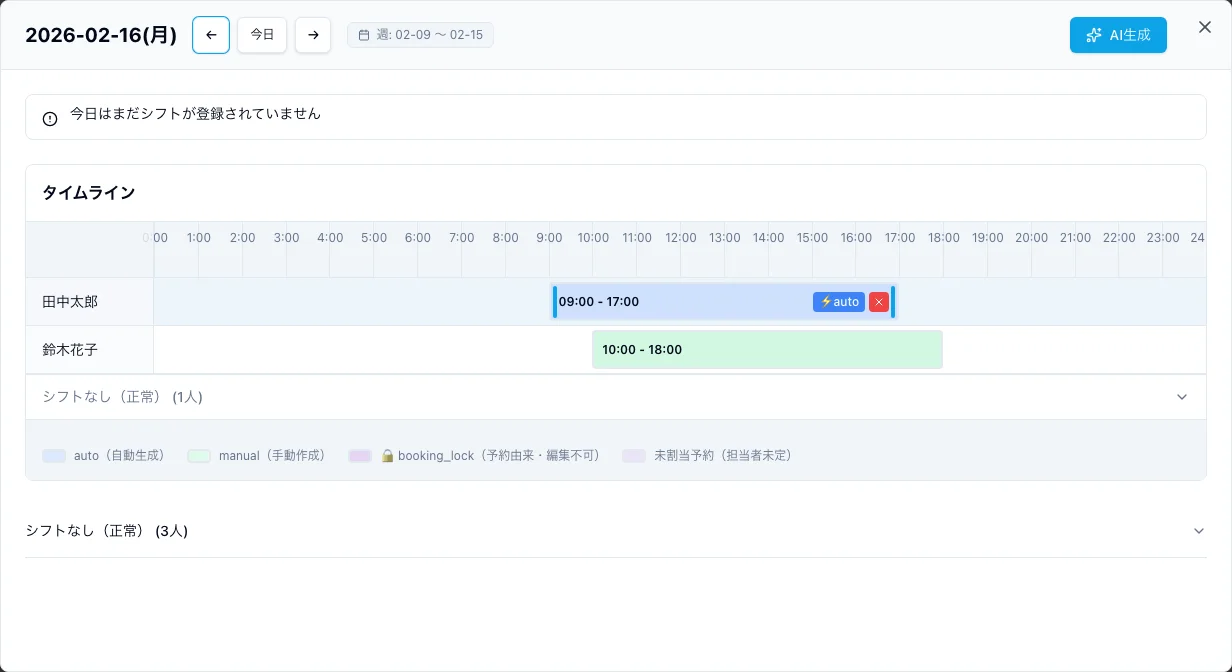Close the shift dialog with X
Image resolution: width=1232 pixels, height=672 pixels.
tap(1204, 28)
